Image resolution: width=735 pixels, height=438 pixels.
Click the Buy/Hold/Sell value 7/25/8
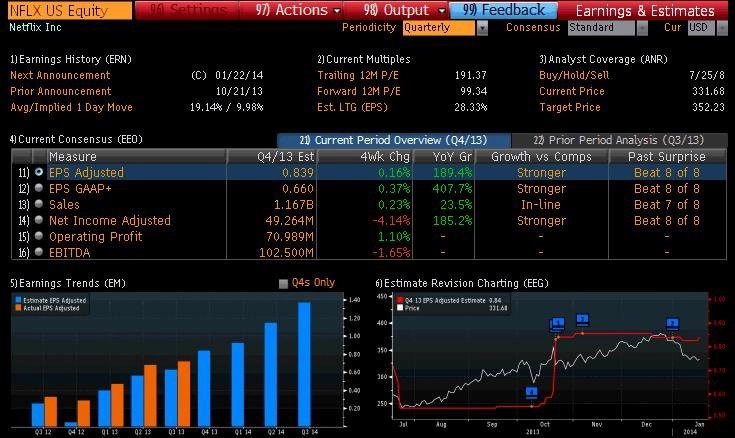coord(707,75)
